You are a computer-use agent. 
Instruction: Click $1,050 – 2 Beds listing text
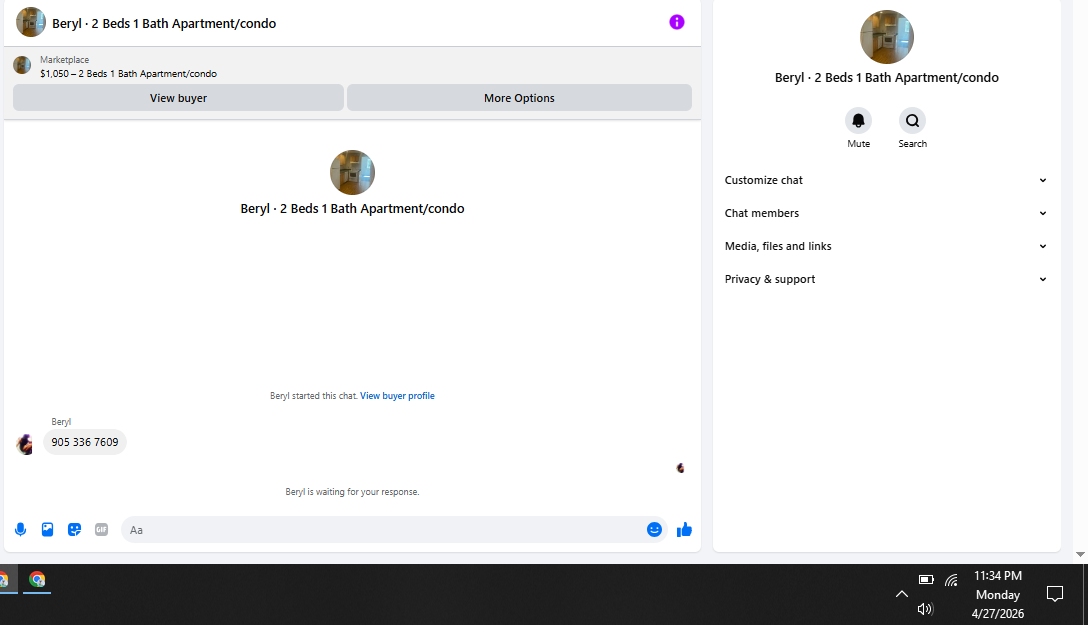(x=128, y=74)
